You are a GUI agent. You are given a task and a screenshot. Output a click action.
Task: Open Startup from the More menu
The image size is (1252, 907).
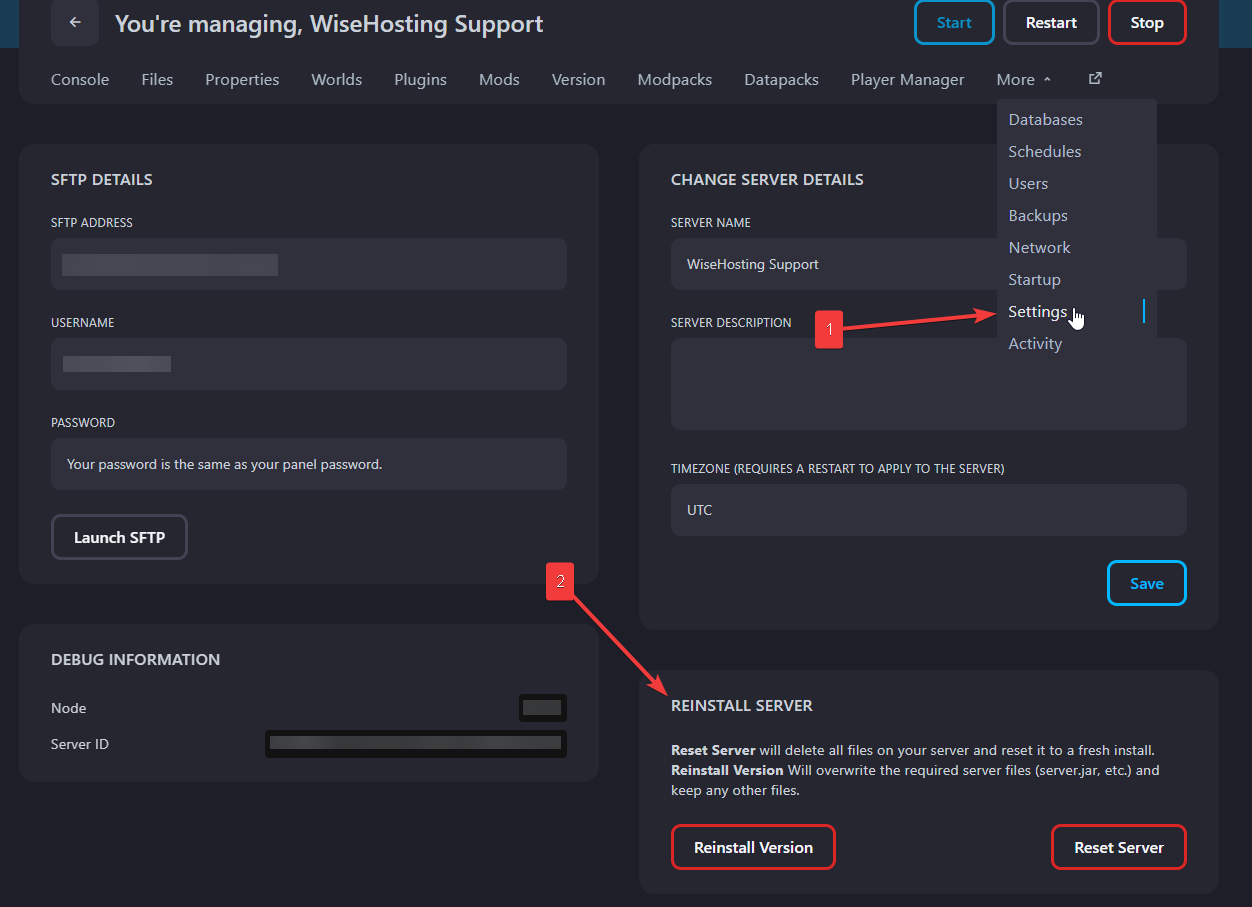pyautogui.click(x=1034, y=279)
